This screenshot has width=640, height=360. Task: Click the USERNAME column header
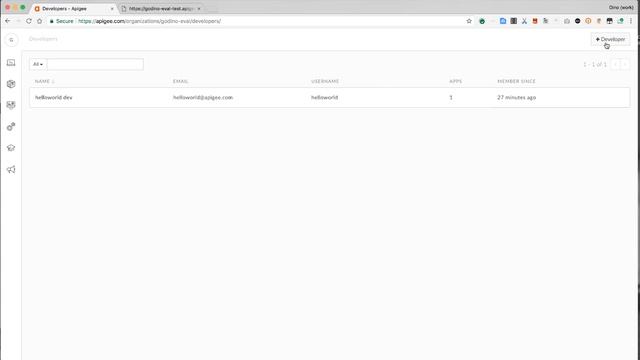325,81
